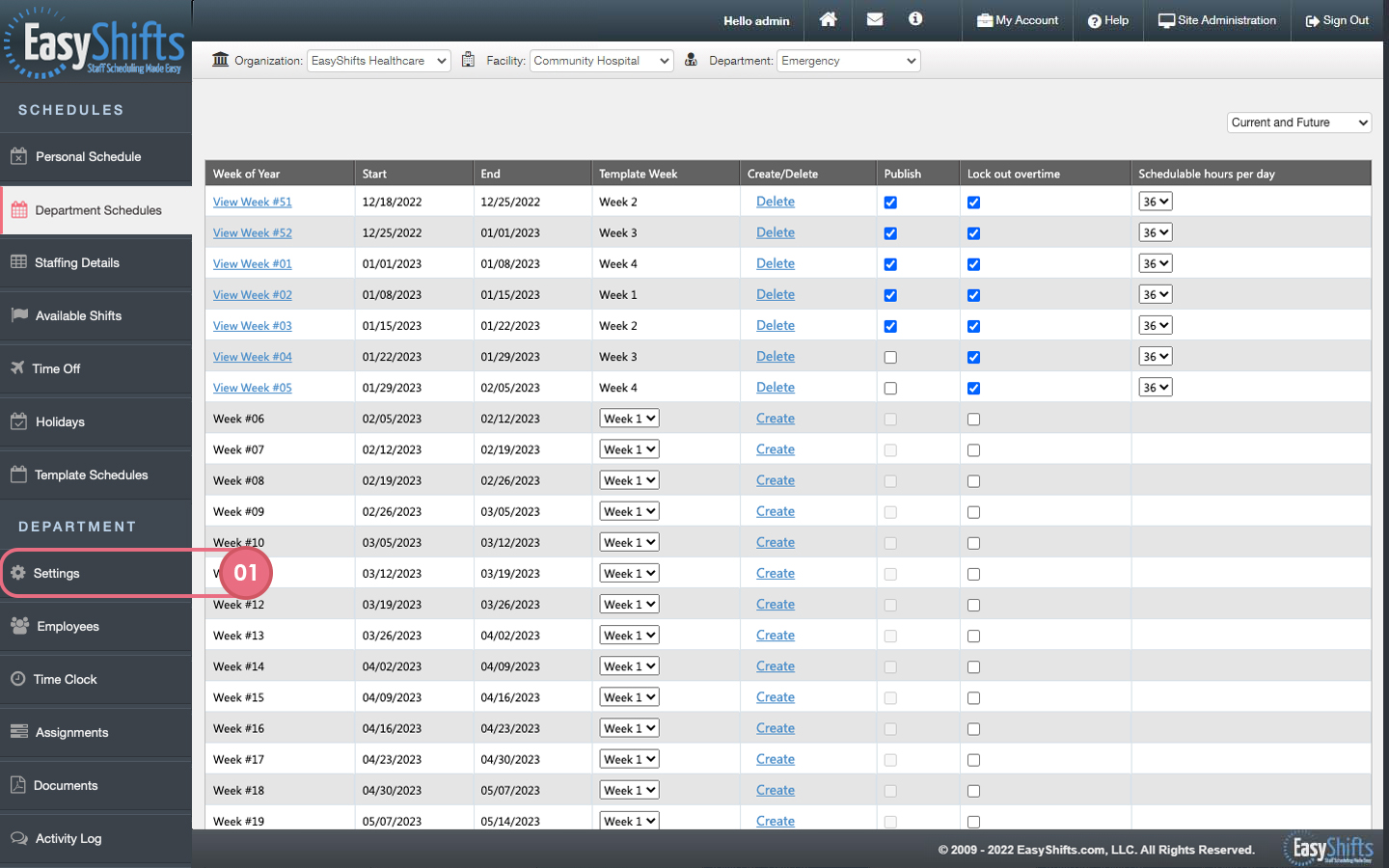
Task: Click the Time Off airplane icon
Action: (x=17, y=367)
